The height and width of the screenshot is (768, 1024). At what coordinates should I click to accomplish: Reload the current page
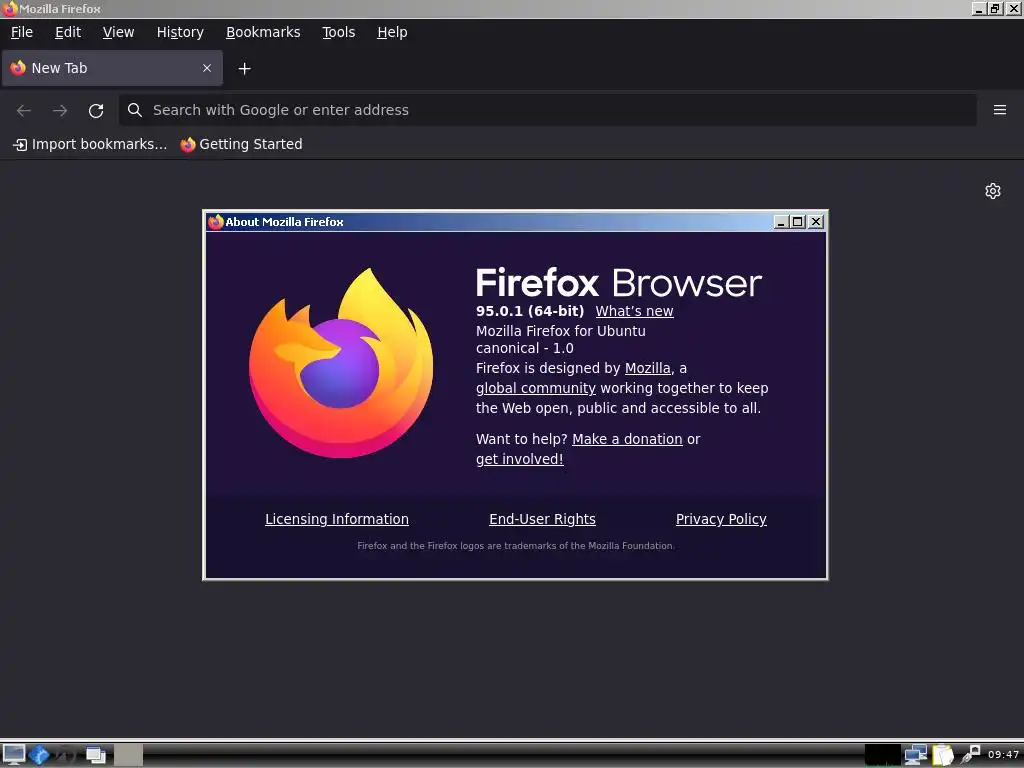click(96, 110)
